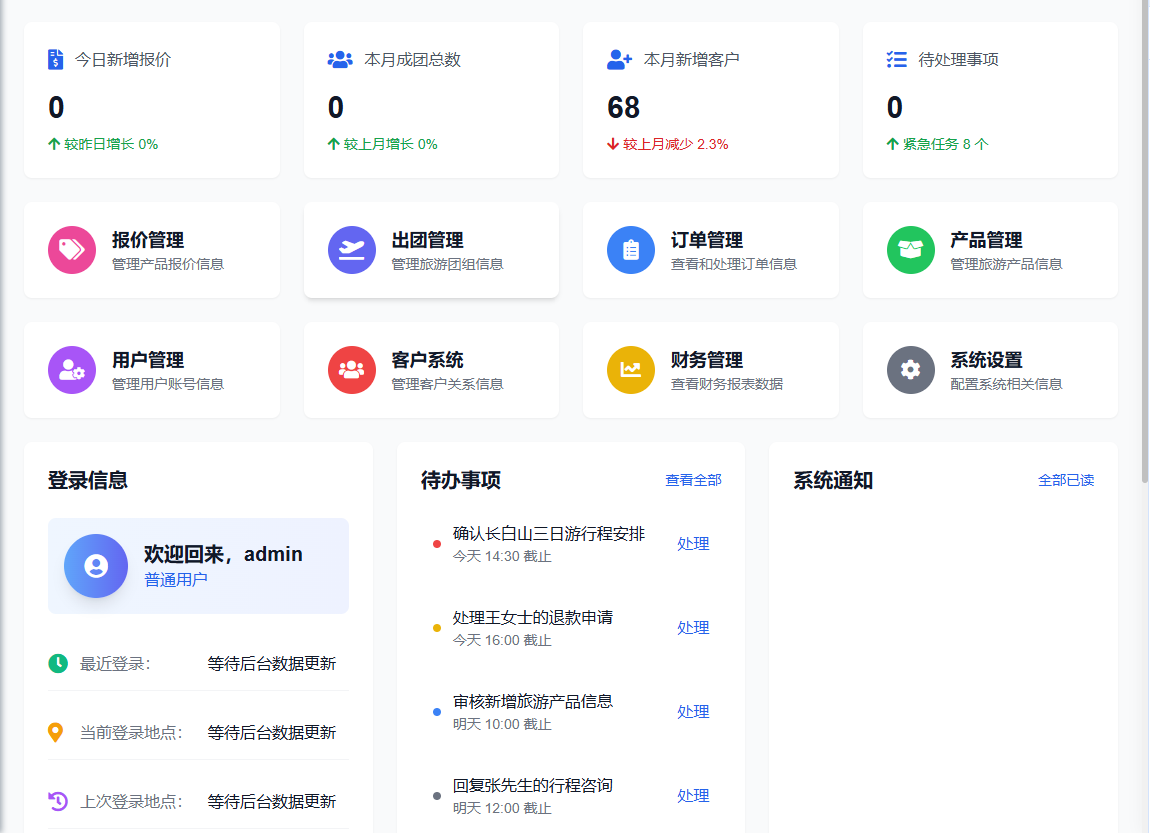Open the 产品管理 box icon
The height and width of the screenshot is (833, 1150).
[910, 250]
